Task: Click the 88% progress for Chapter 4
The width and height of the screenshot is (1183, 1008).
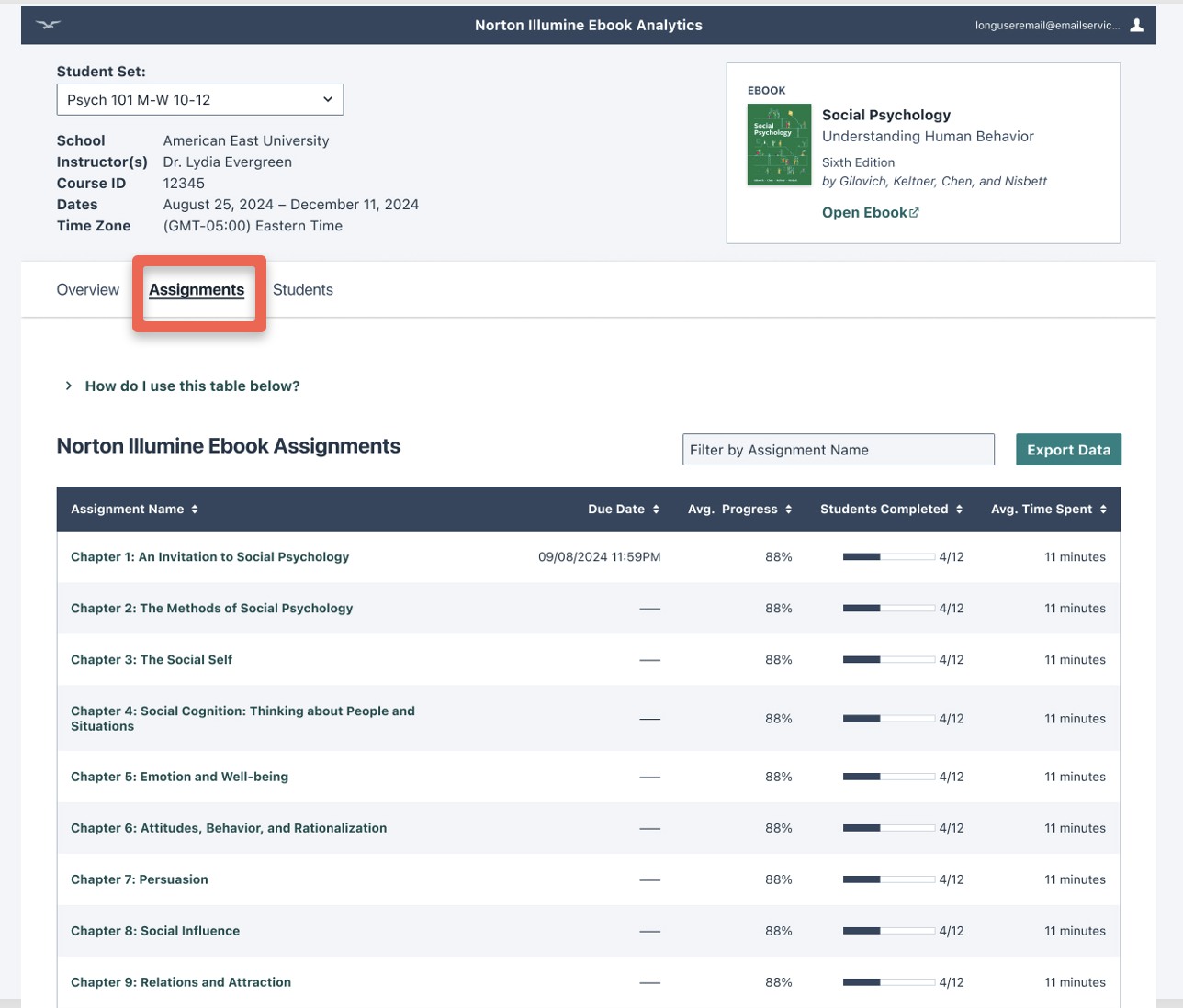Action: 779,719
